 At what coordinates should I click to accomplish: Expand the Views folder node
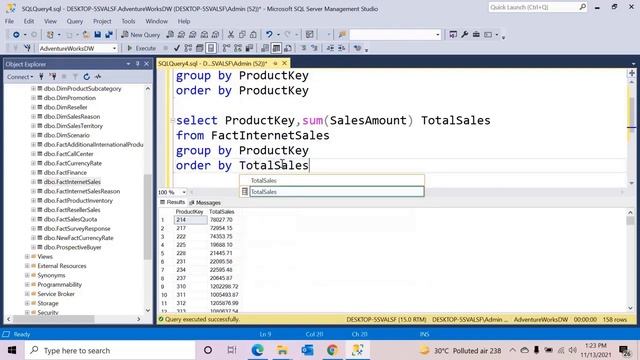pos(27,257)
